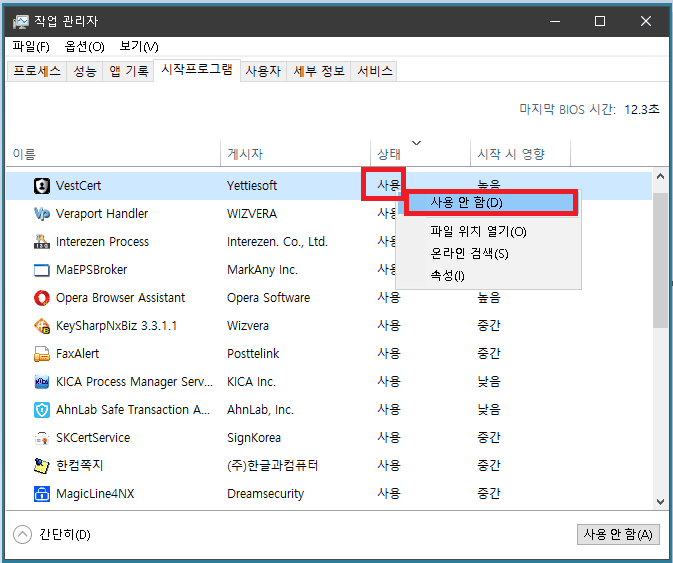Screen dimensions: 673x563
Task: Click the KICA Process Manager icon
Action: pyautogui.click(x=42, y=382)
